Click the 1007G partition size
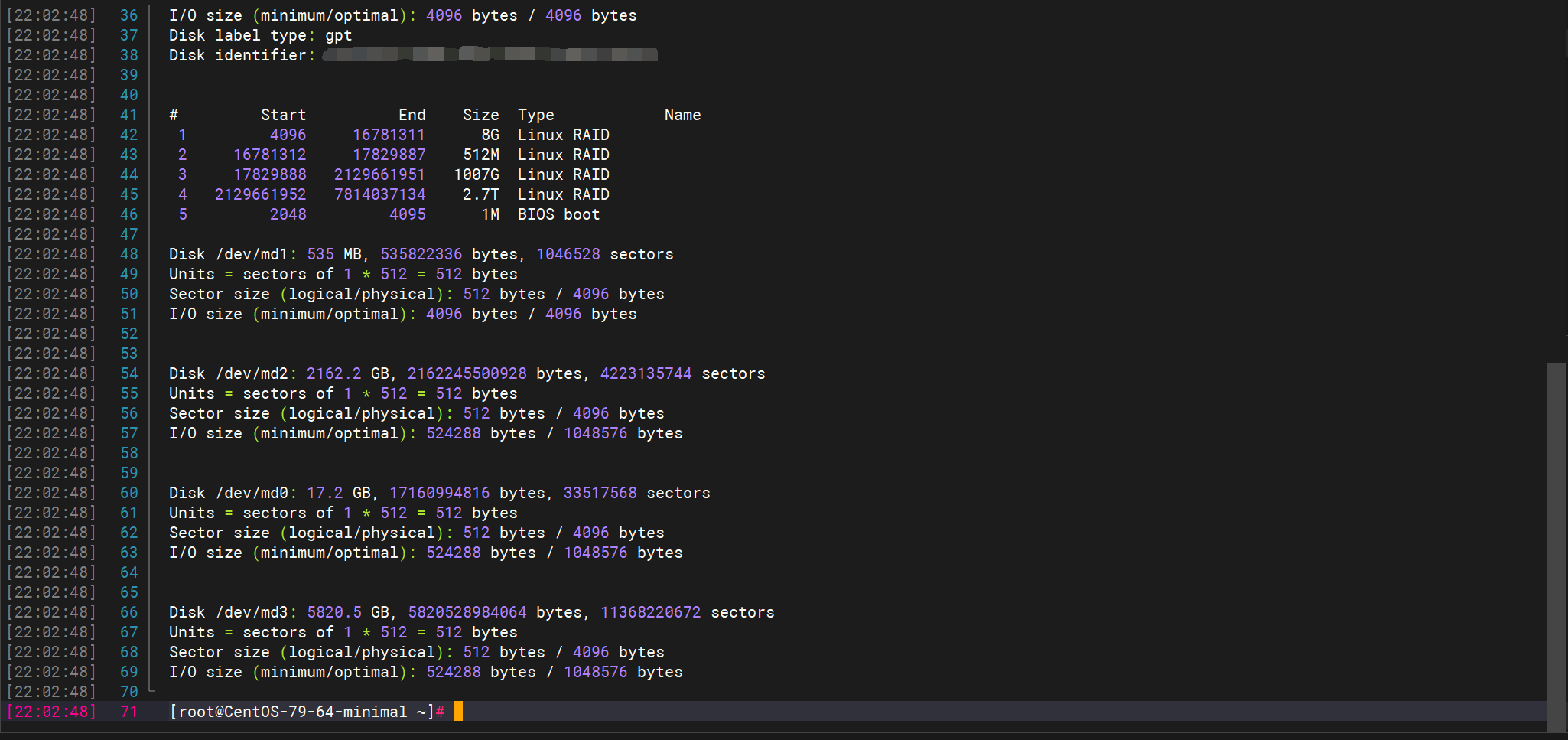Viewport: 1568px width, 740px height. pos(477,174)
